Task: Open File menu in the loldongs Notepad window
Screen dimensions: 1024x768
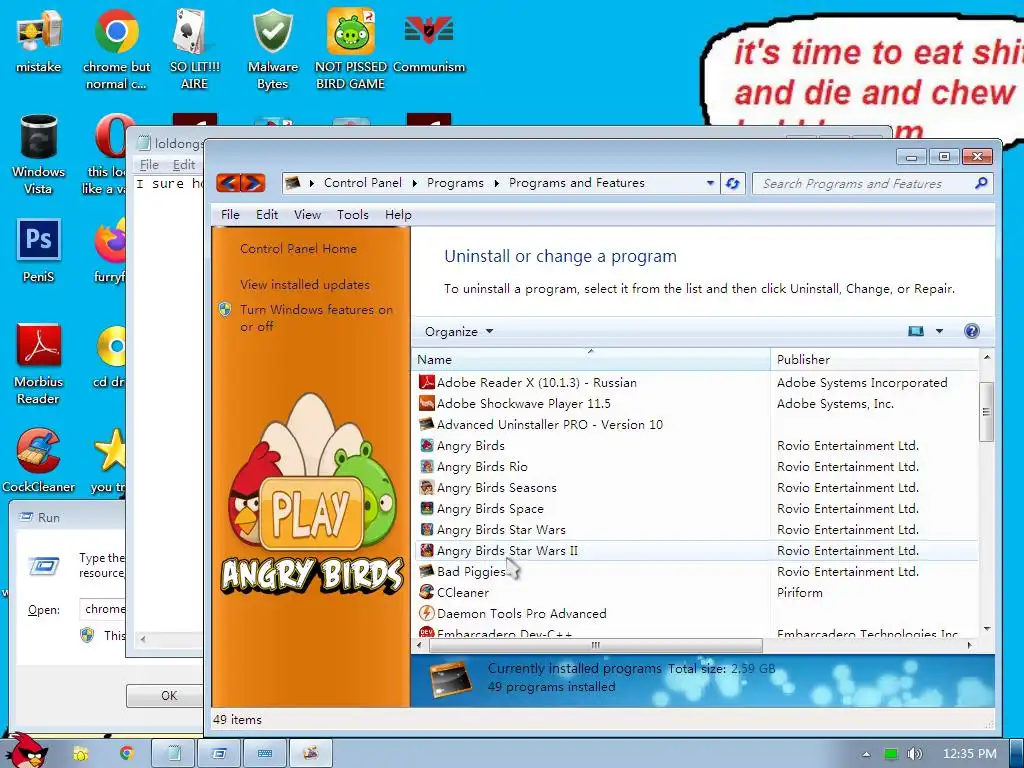Action: pos(149,165)
